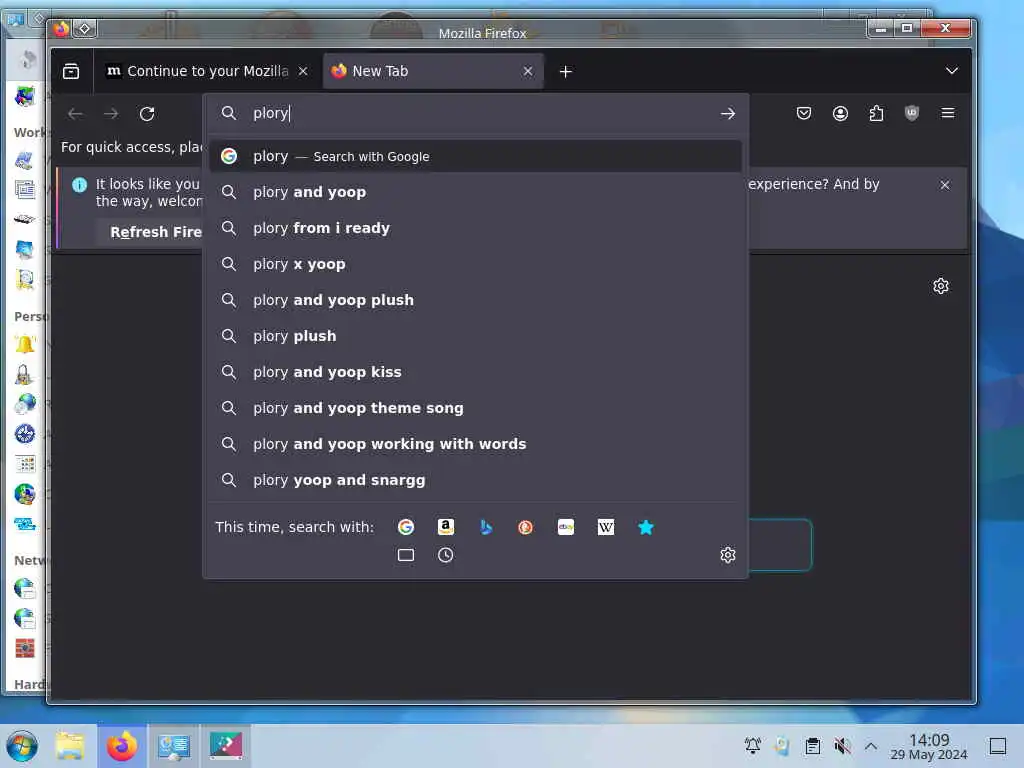Select the New Tab tab
Screen dimensions: 1024x768
pyautogui.click(x=433, y=71)
